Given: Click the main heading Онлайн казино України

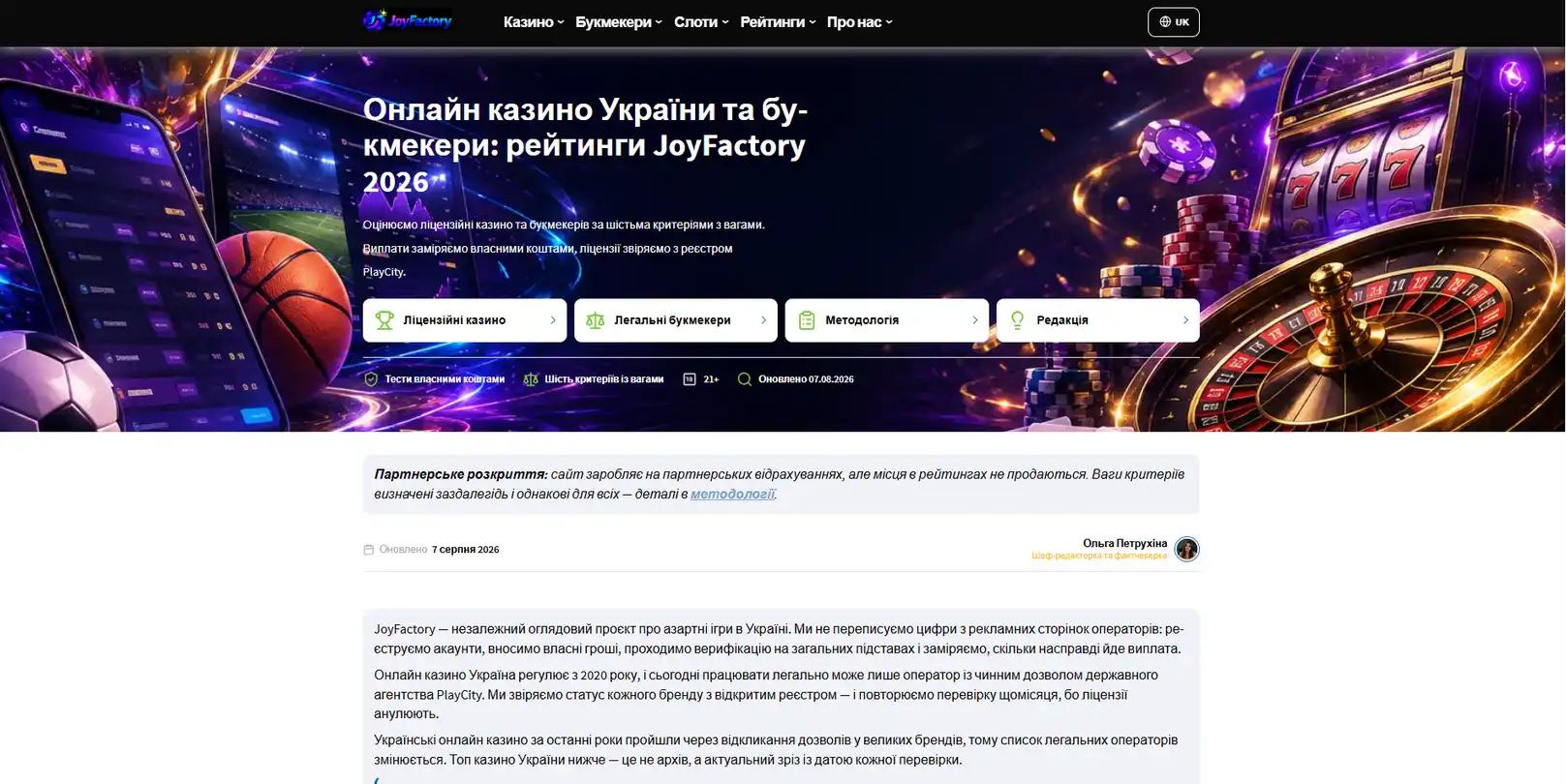Looking at the screenshot, I should tap(585, 145).
